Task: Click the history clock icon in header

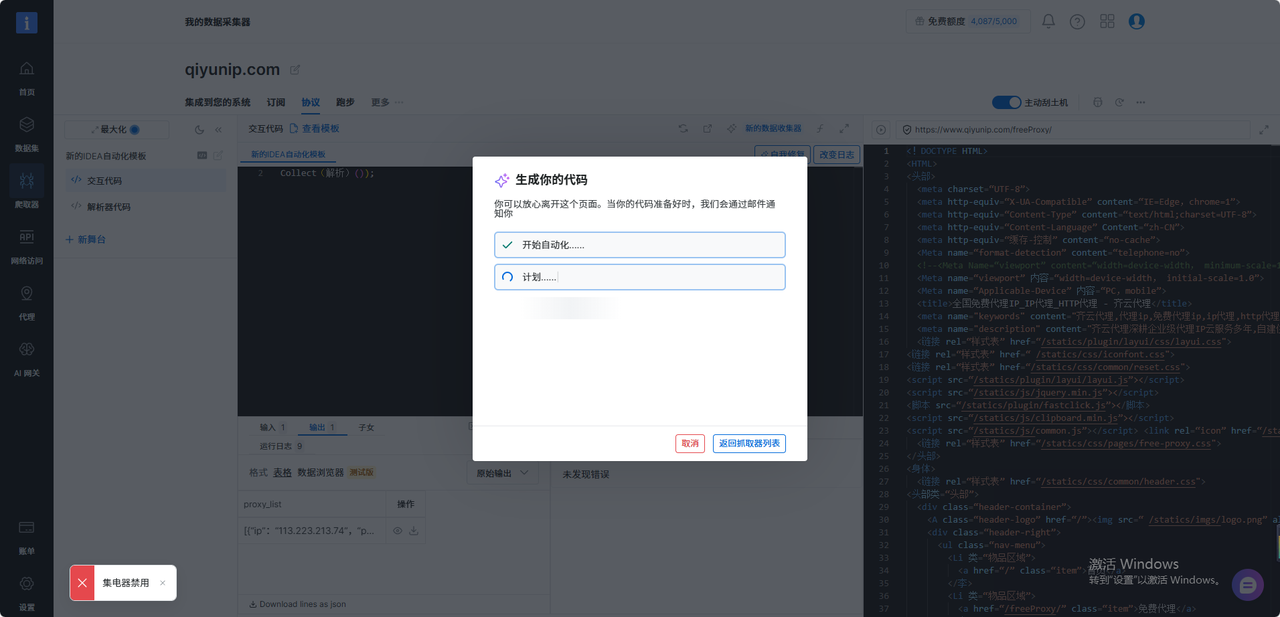Action: click(x=1119, y=102)
